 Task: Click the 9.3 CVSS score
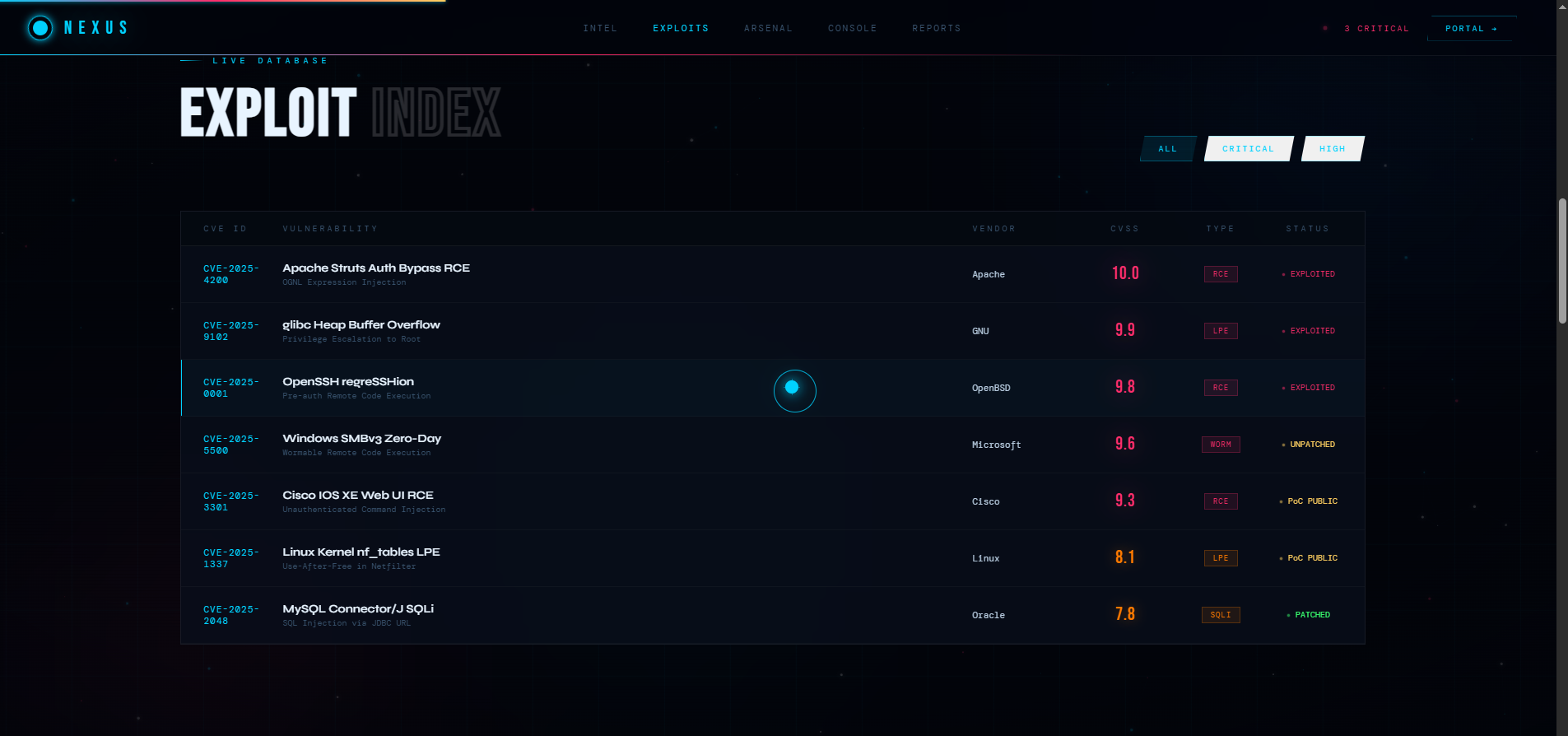point(1125,501)
